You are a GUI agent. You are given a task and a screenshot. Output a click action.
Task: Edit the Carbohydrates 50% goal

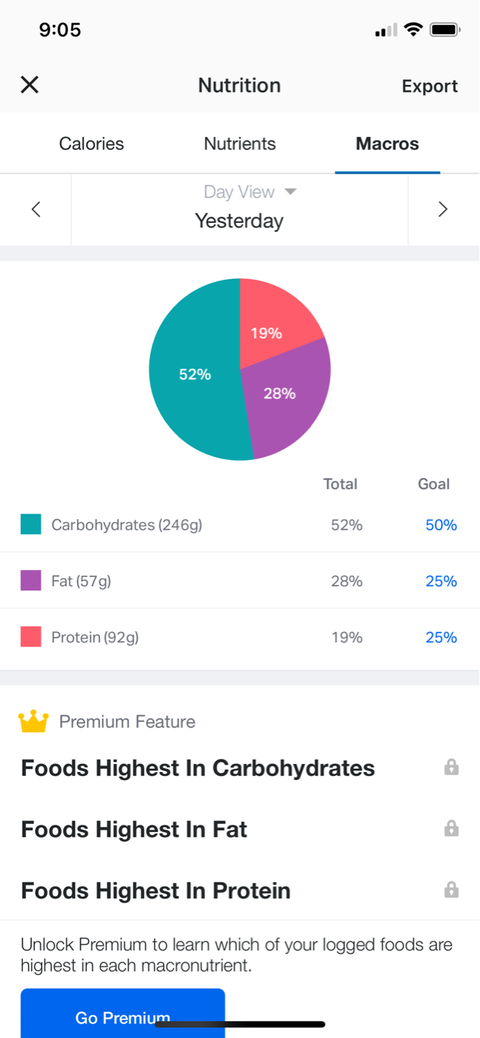[x=441, y=525]
